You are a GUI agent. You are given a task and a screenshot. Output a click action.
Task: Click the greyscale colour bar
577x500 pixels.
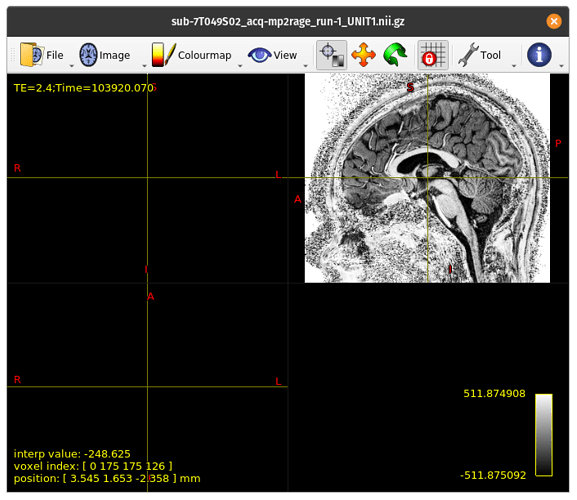(544, 435)
